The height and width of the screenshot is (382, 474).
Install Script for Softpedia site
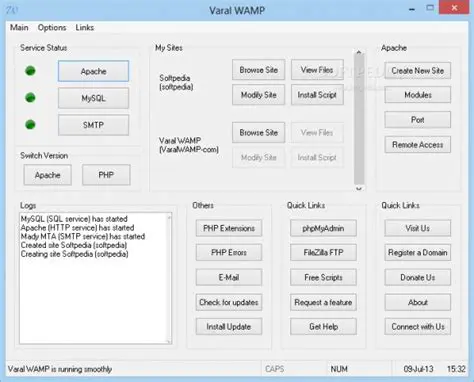317,95
